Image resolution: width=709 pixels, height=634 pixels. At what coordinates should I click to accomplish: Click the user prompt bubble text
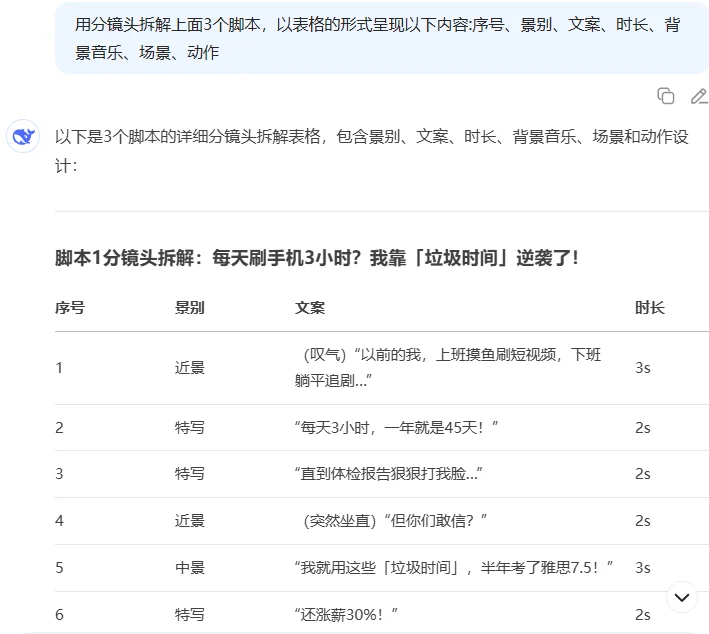click(x=377, y=38)
